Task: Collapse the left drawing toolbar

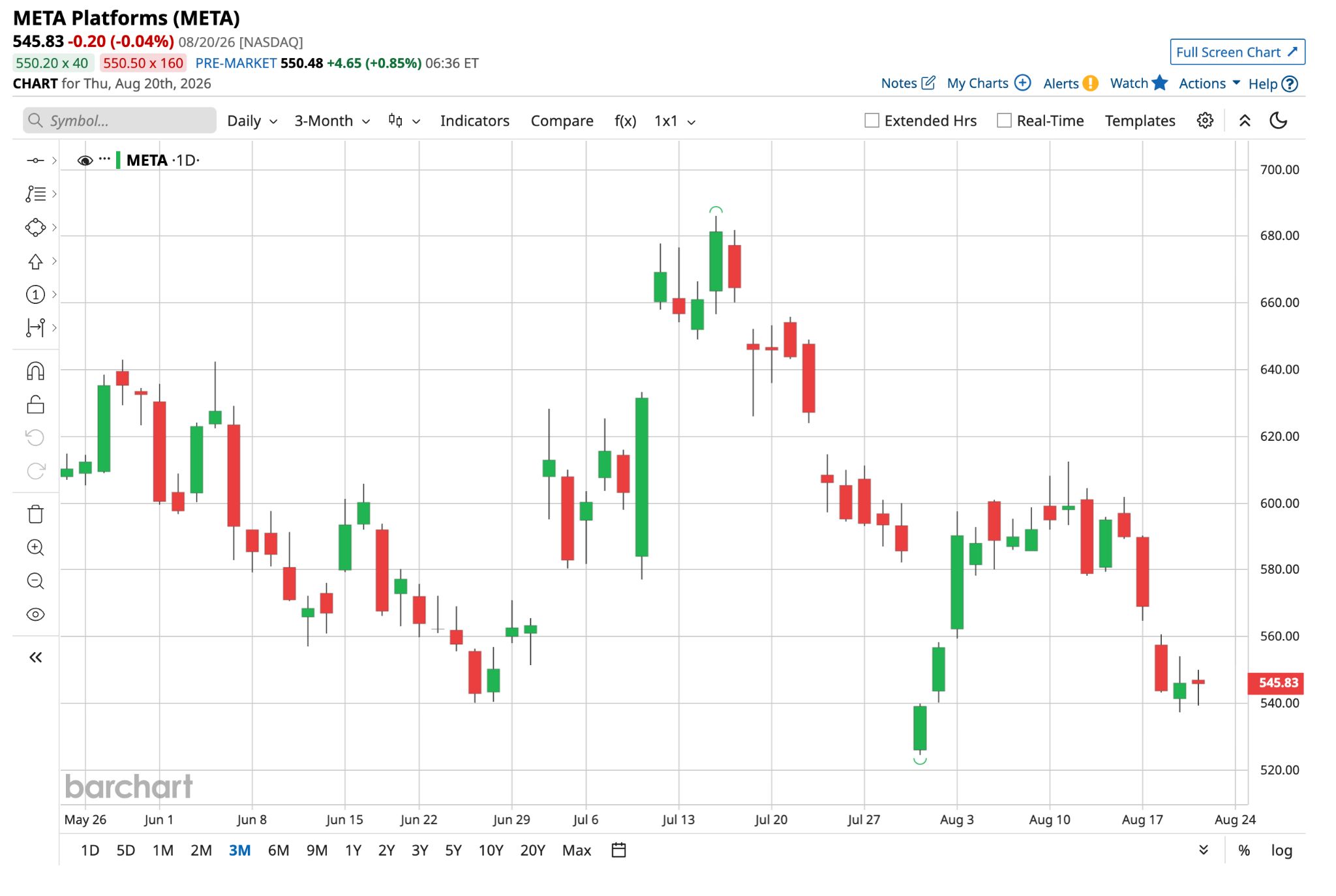Action: 35,657
